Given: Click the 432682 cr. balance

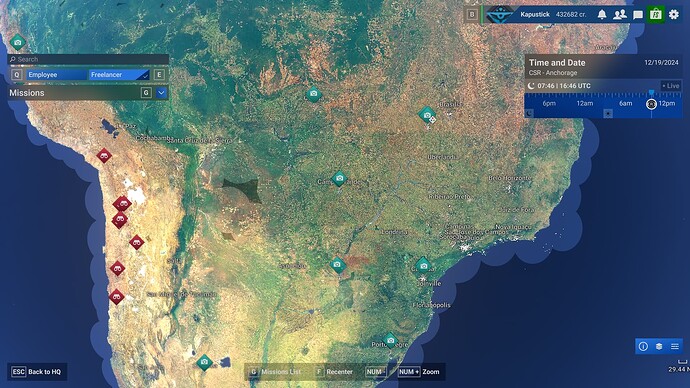Looking at the screenshot, I should (571, 15).
